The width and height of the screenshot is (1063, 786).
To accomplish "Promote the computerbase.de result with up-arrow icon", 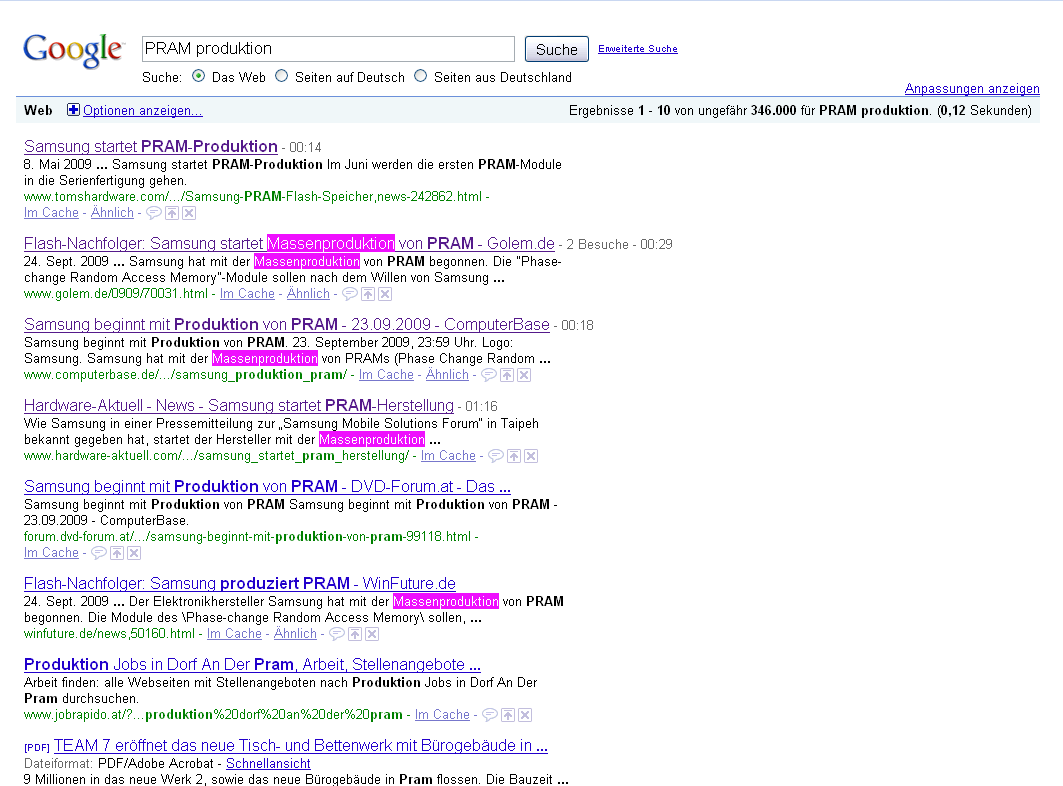I will (x=507, y=375).
